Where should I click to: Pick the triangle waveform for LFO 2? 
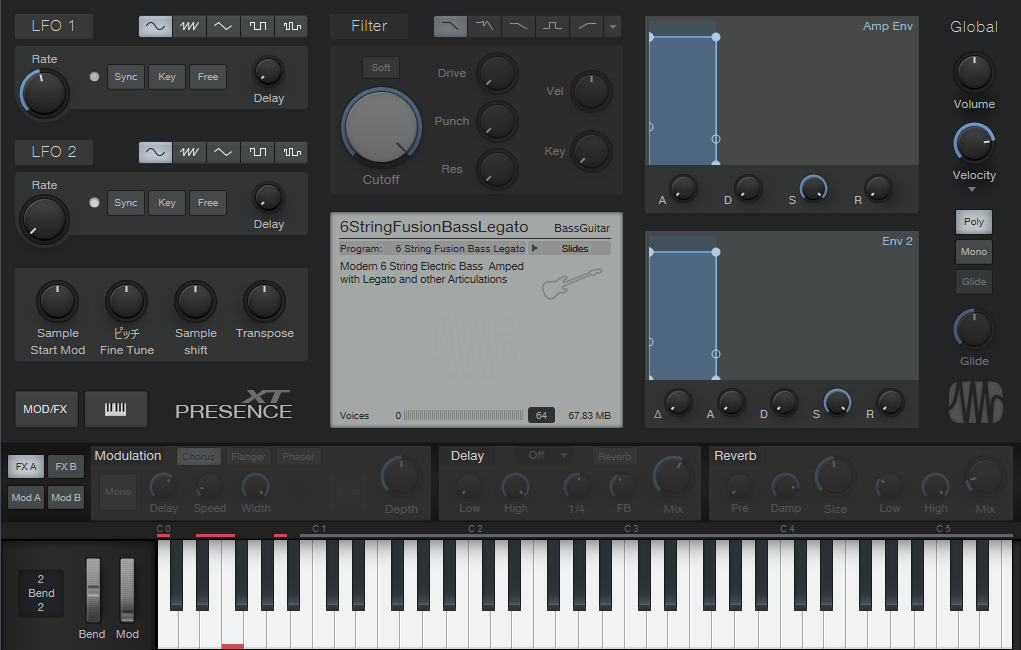[x=223, y=152]
